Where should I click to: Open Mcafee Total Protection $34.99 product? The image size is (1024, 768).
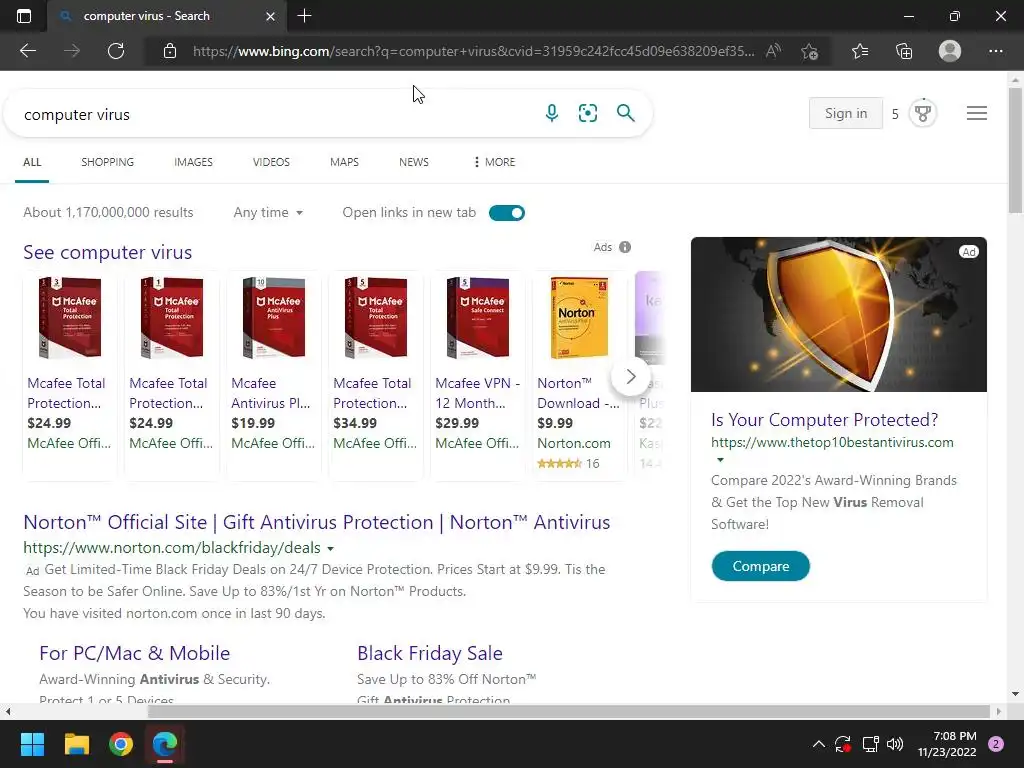(376, 377)
